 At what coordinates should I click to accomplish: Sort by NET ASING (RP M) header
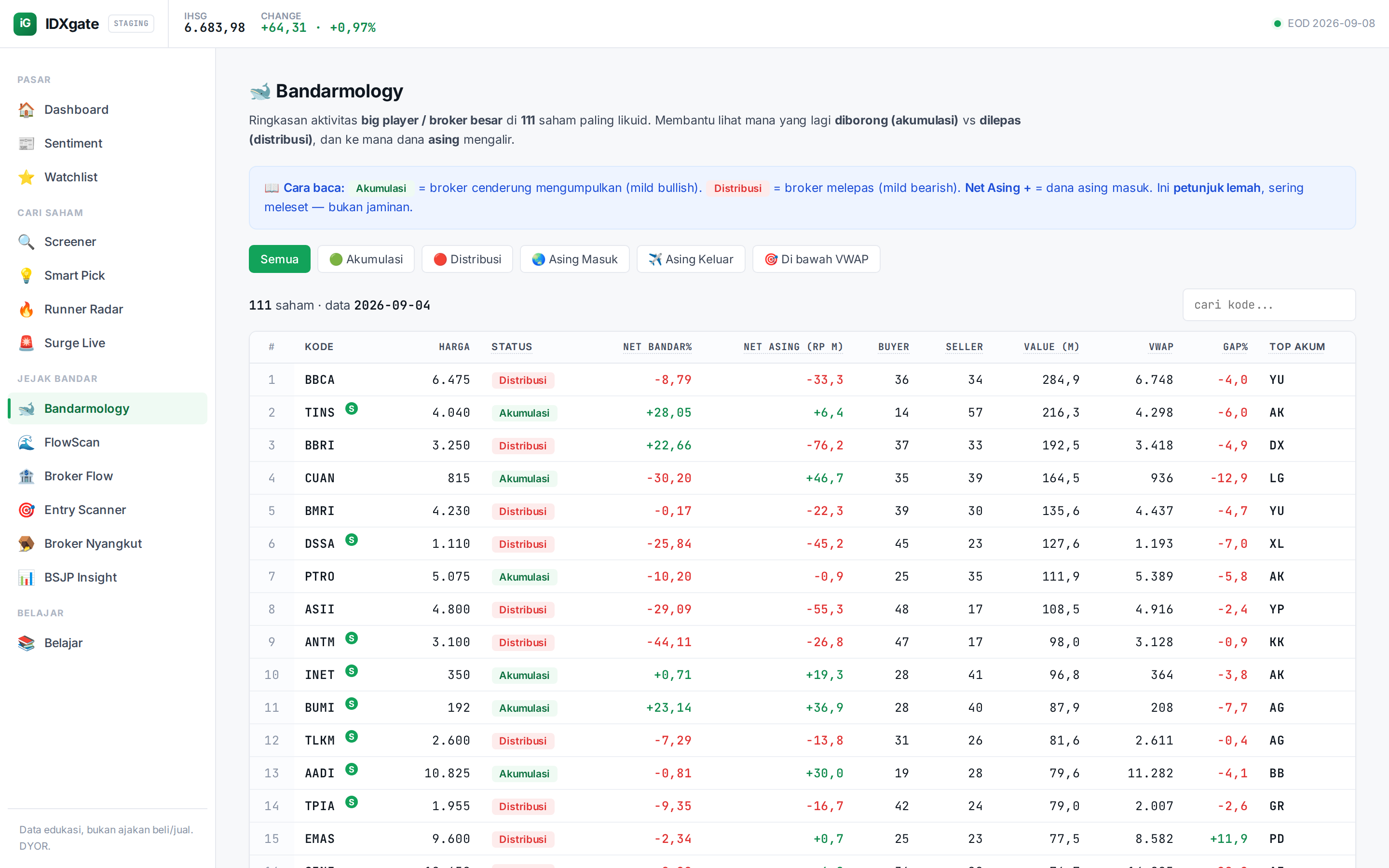(793, 347)
